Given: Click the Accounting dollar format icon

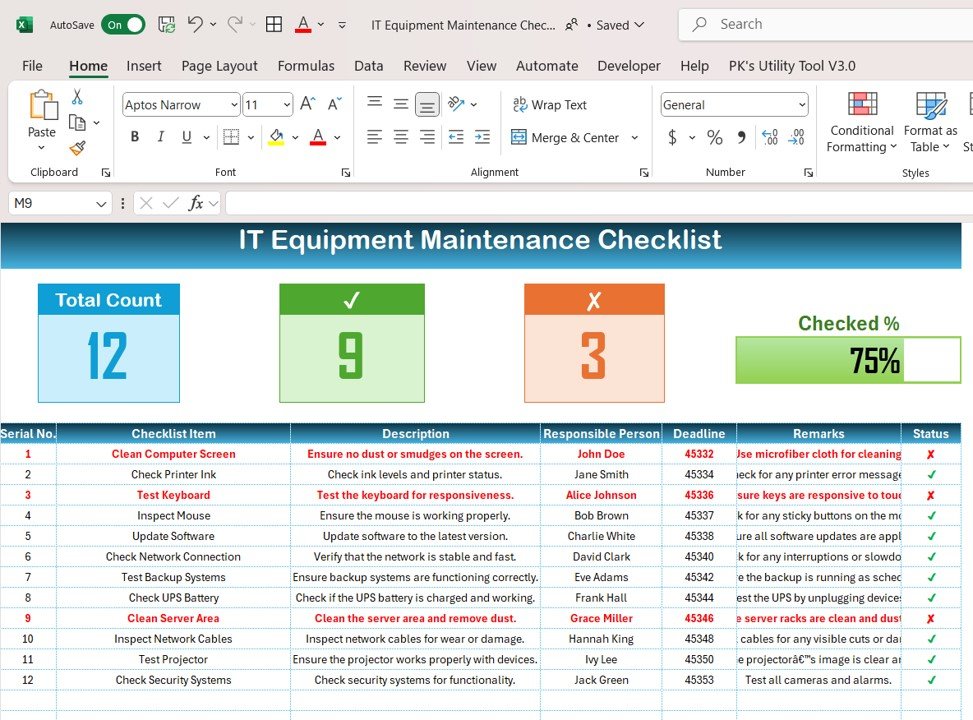Looking at the screenshot, I should pyautogui.click(x=672, y=137).
